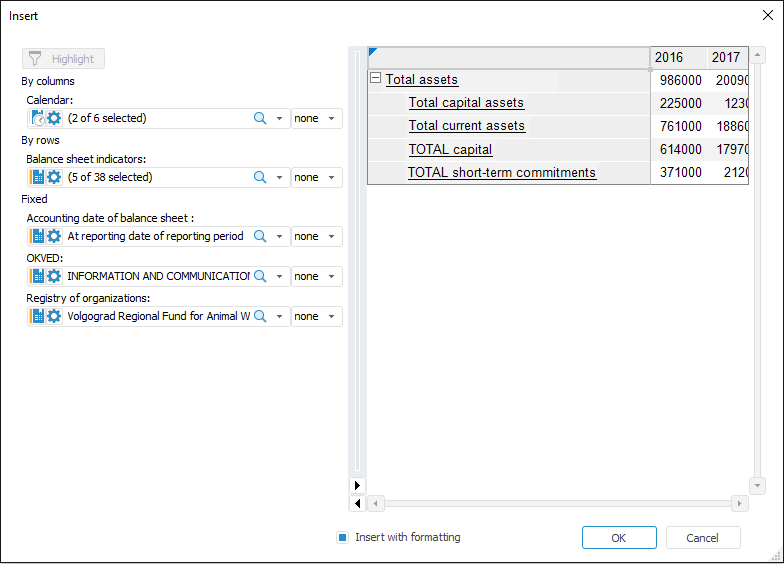Click Accounting date search magnifier icon

point(260,237)
